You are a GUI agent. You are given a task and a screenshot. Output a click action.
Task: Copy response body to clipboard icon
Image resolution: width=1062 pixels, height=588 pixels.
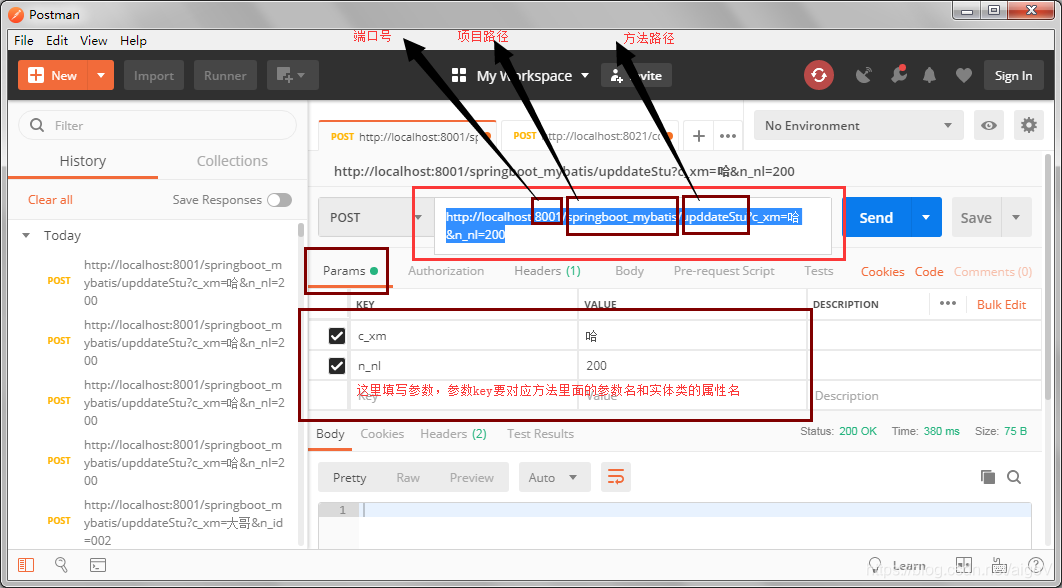click(987, 477)
